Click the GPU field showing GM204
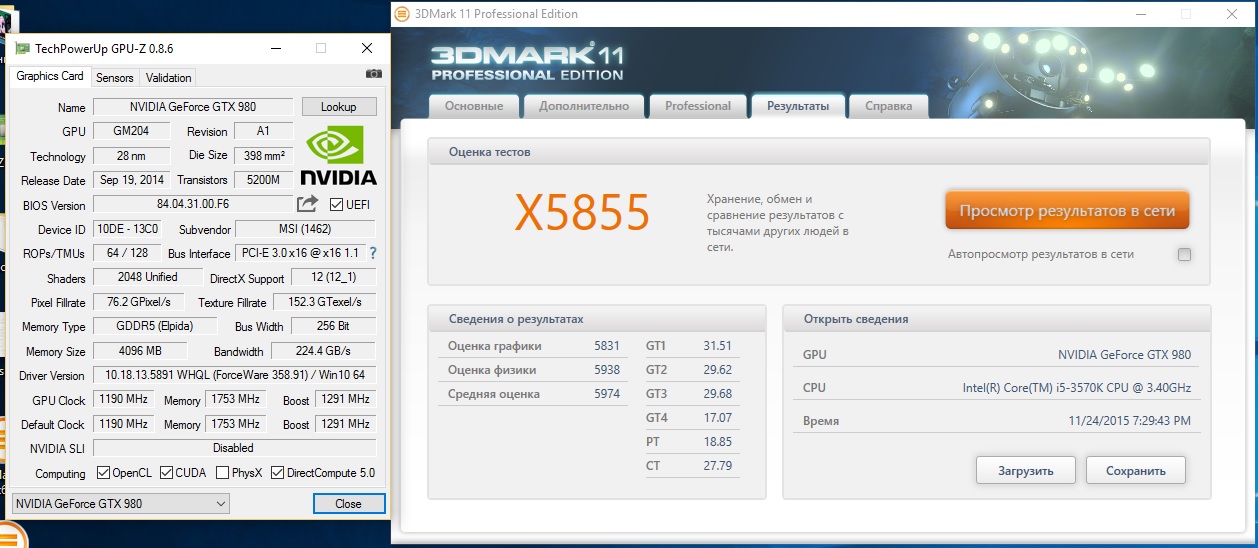Viewport: 1258px width, 548px height. [x=133, y=131]
